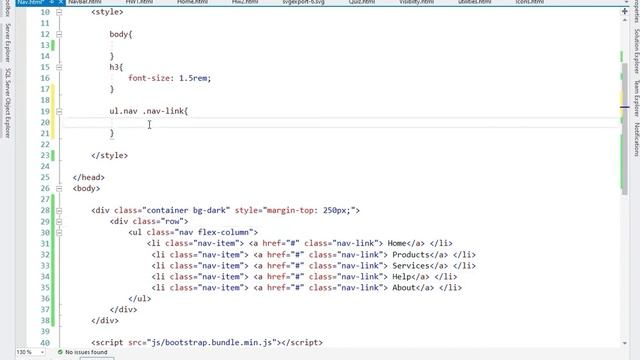640x360 pixels.
Task: Click the div class="row" line
Action: [149, 222]
